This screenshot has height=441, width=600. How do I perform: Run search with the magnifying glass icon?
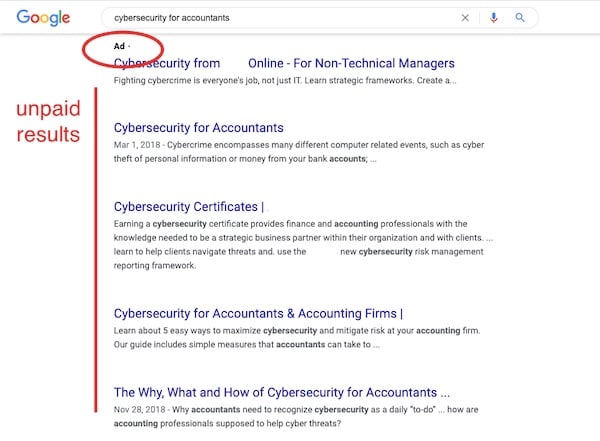[x=520, y=17]
